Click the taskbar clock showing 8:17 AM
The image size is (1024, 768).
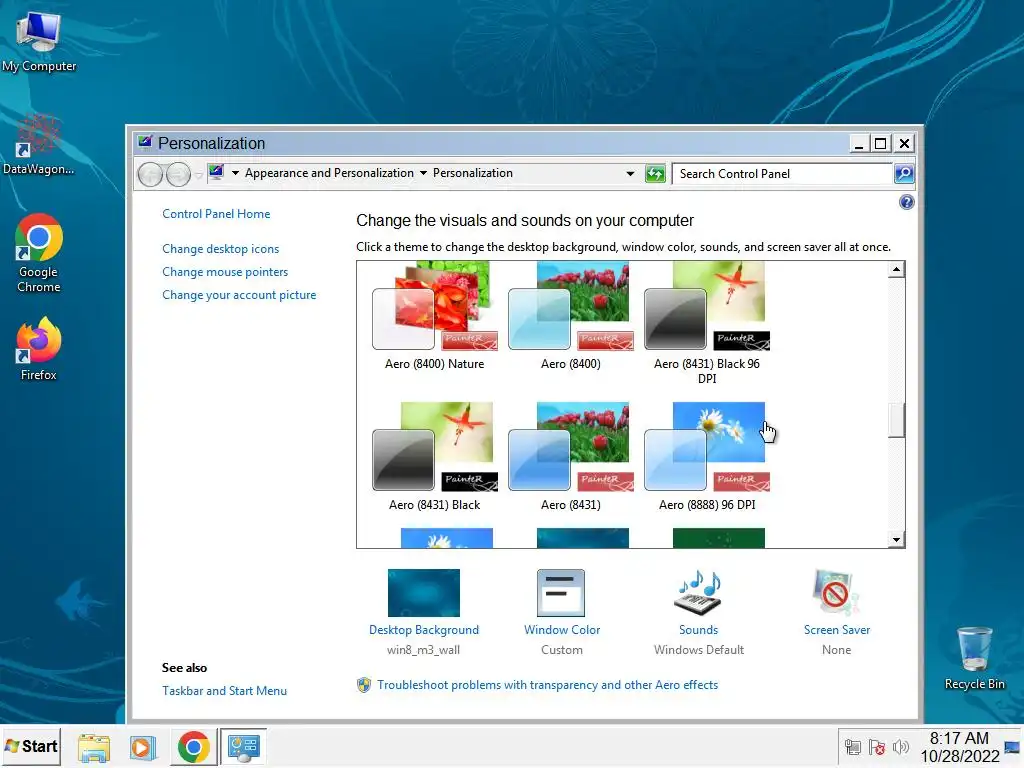[x=959, y=747]
